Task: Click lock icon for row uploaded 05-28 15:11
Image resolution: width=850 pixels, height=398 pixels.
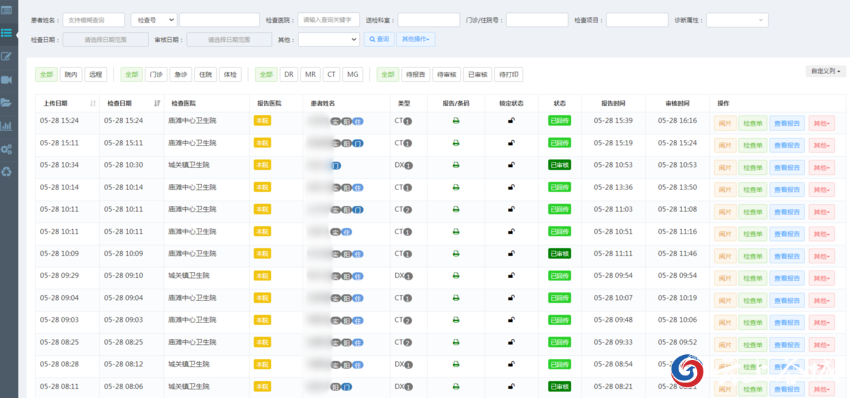Action: click(x=511, y=143)
